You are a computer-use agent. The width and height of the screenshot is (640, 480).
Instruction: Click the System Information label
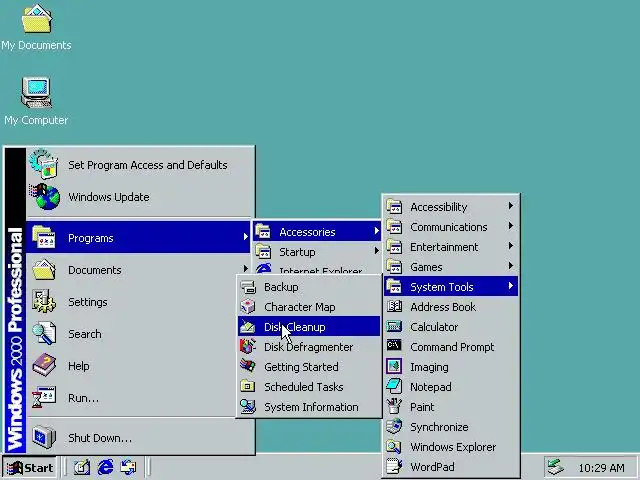pos(311,407)
